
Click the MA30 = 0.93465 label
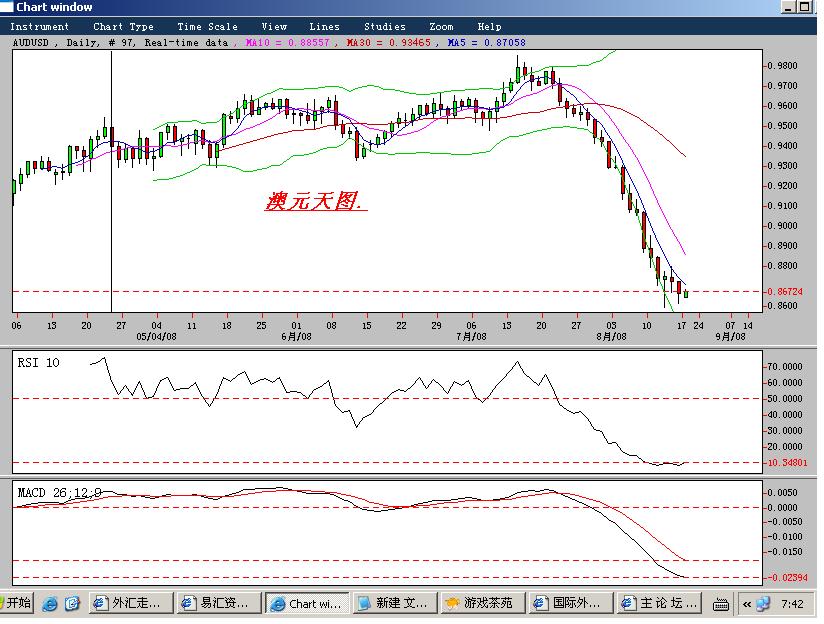point(389,43)
